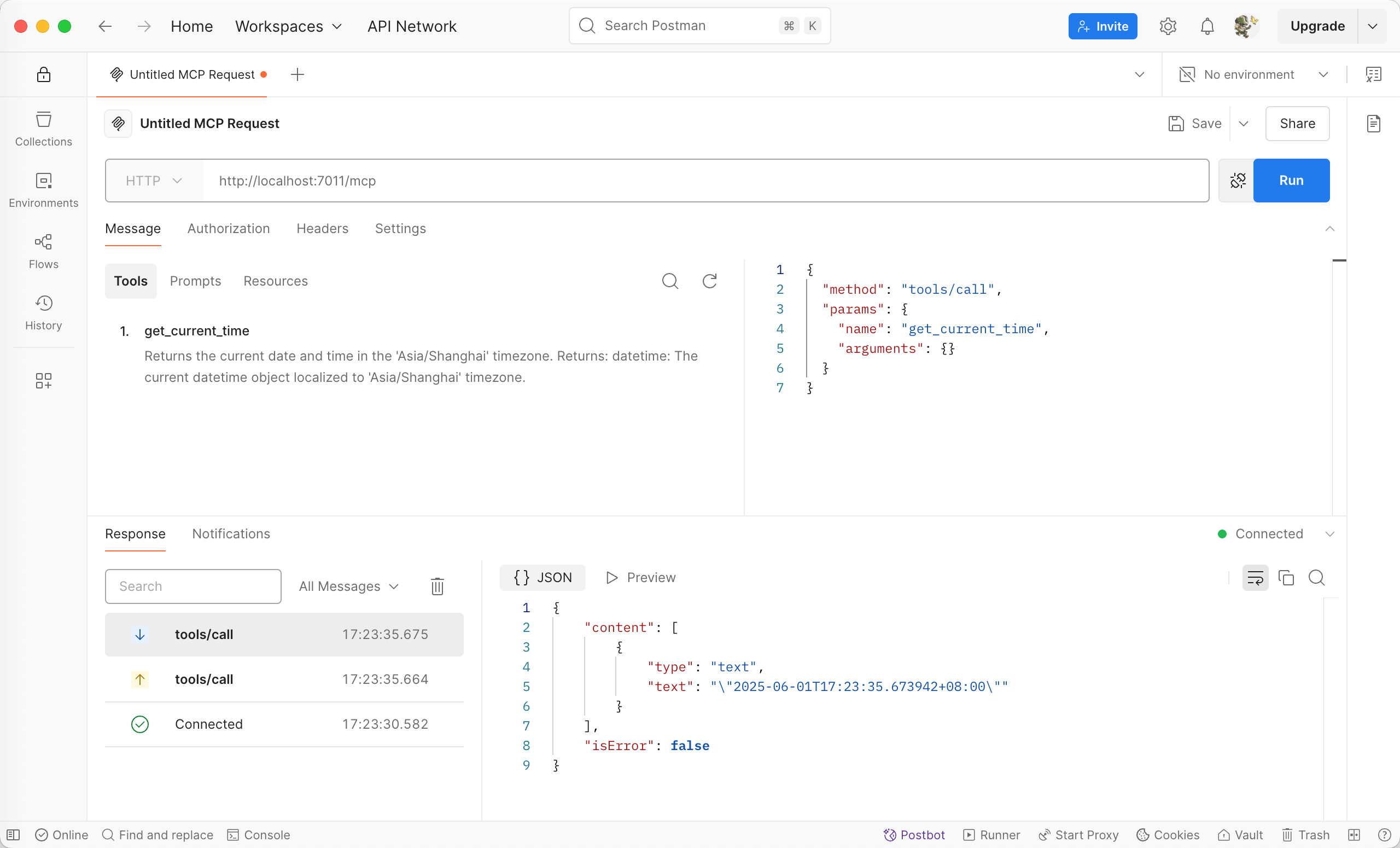This screenshot has height=848, width=1400.
Task: Open a new tab with the plus
Action: [297, 74]
